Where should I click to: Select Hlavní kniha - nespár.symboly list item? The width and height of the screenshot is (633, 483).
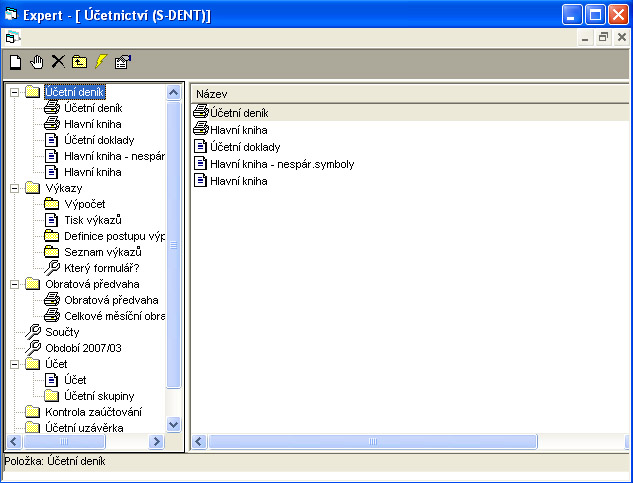coord(281,164)
